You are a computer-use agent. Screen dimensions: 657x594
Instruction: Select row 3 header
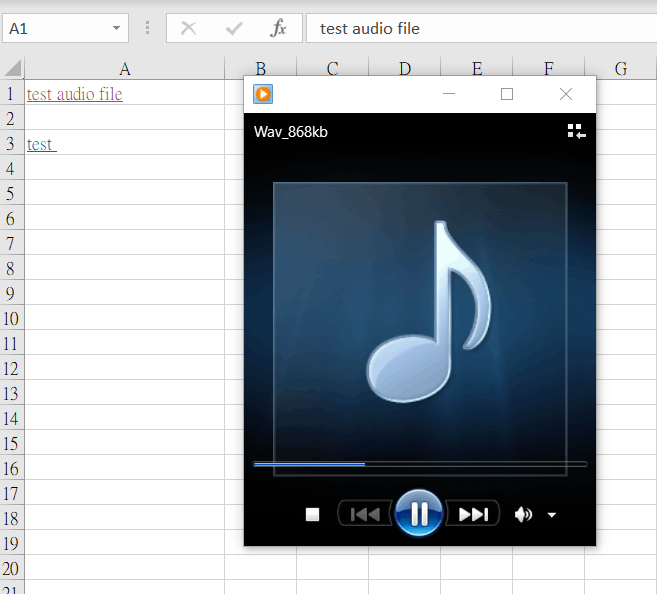click(12, 142)
